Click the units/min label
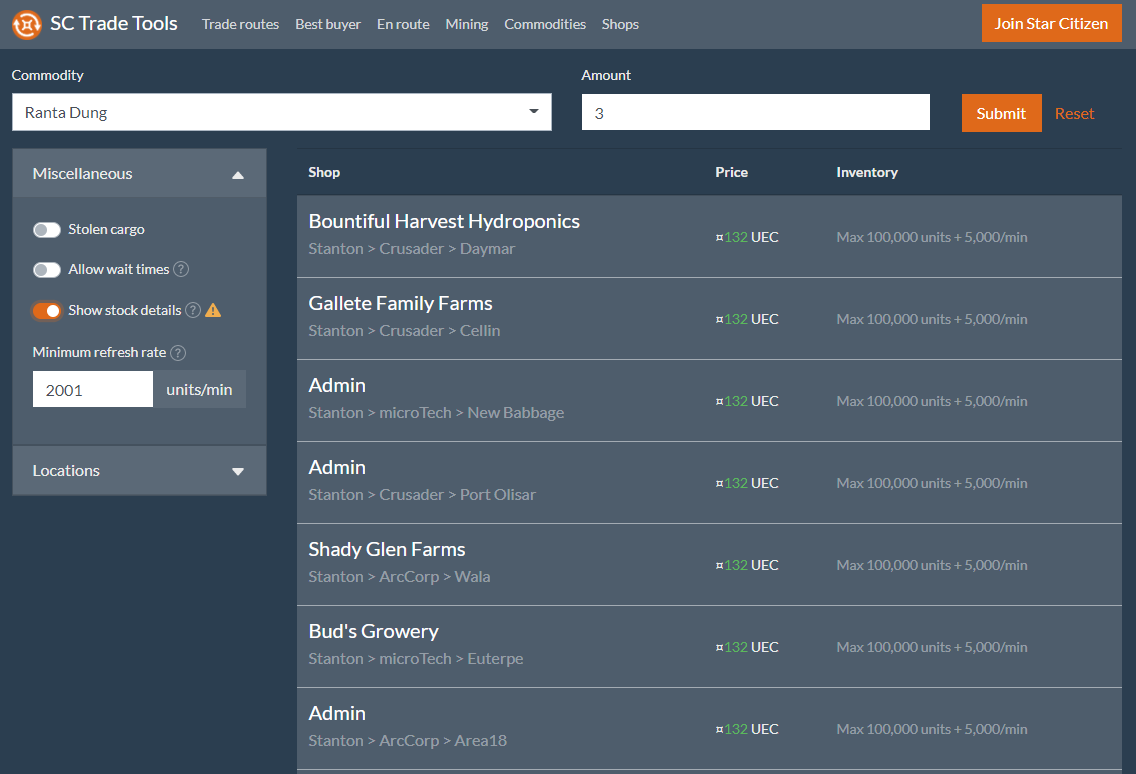Image resolution: width=1136 pixels, height=774 pixels. (199, 389)
